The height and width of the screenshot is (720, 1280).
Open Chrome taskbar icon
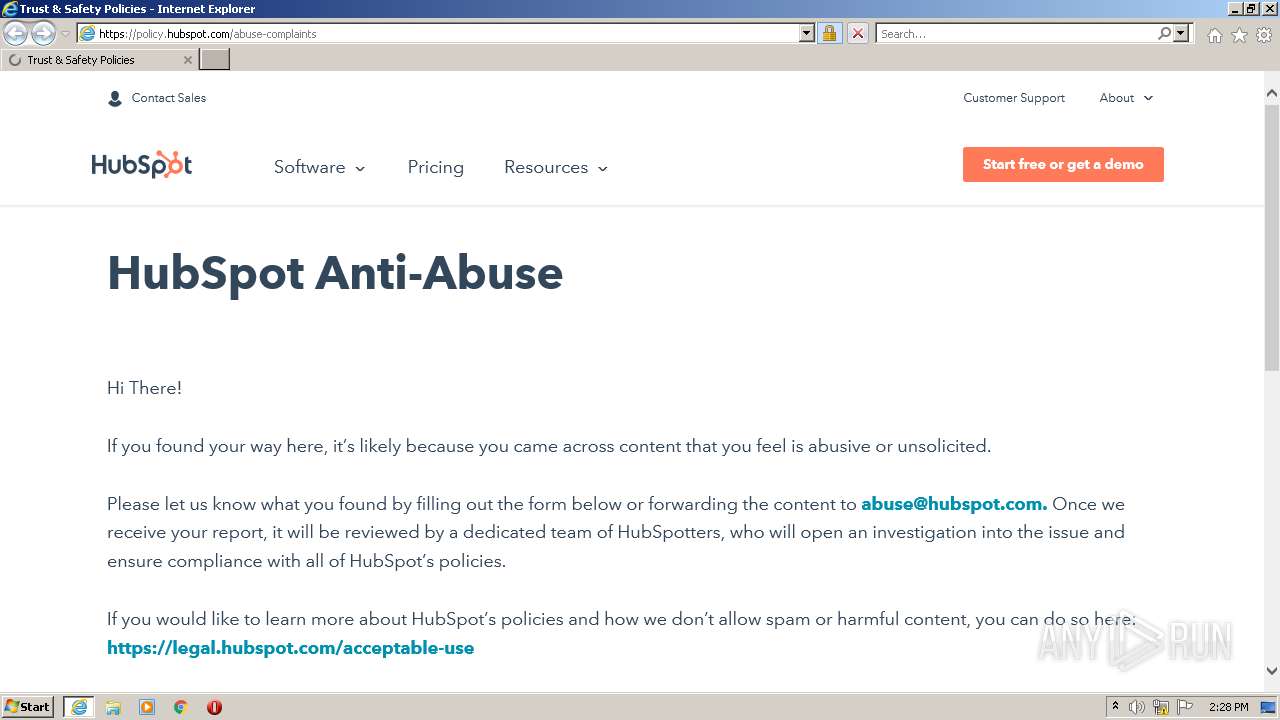coord(181,707)
